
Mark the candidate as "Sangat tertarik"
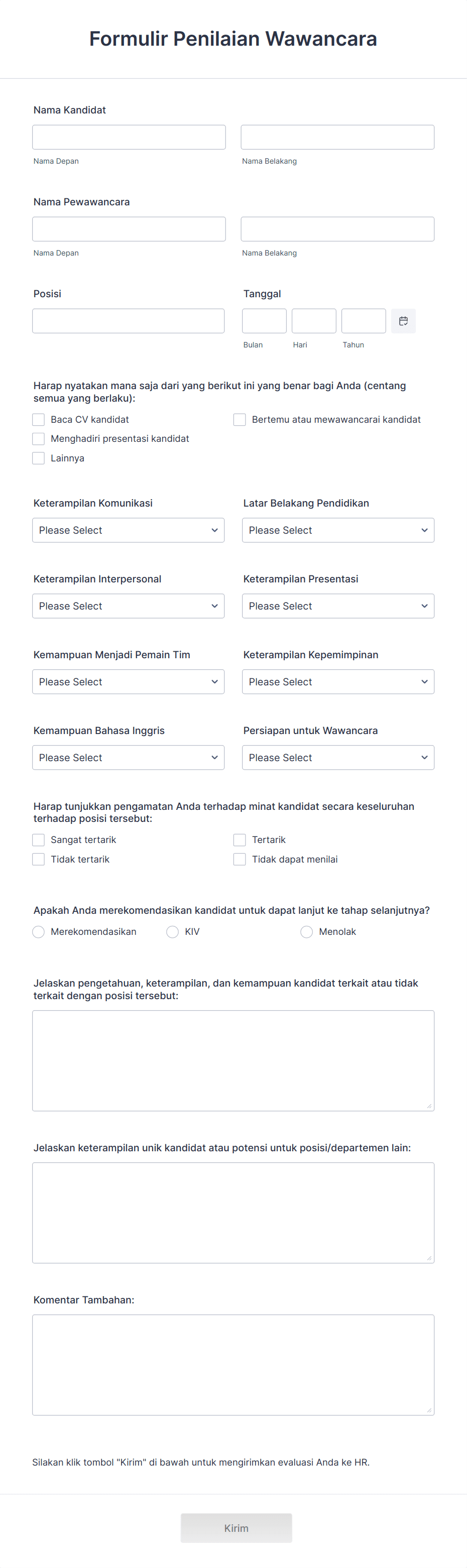pos(38,839)
